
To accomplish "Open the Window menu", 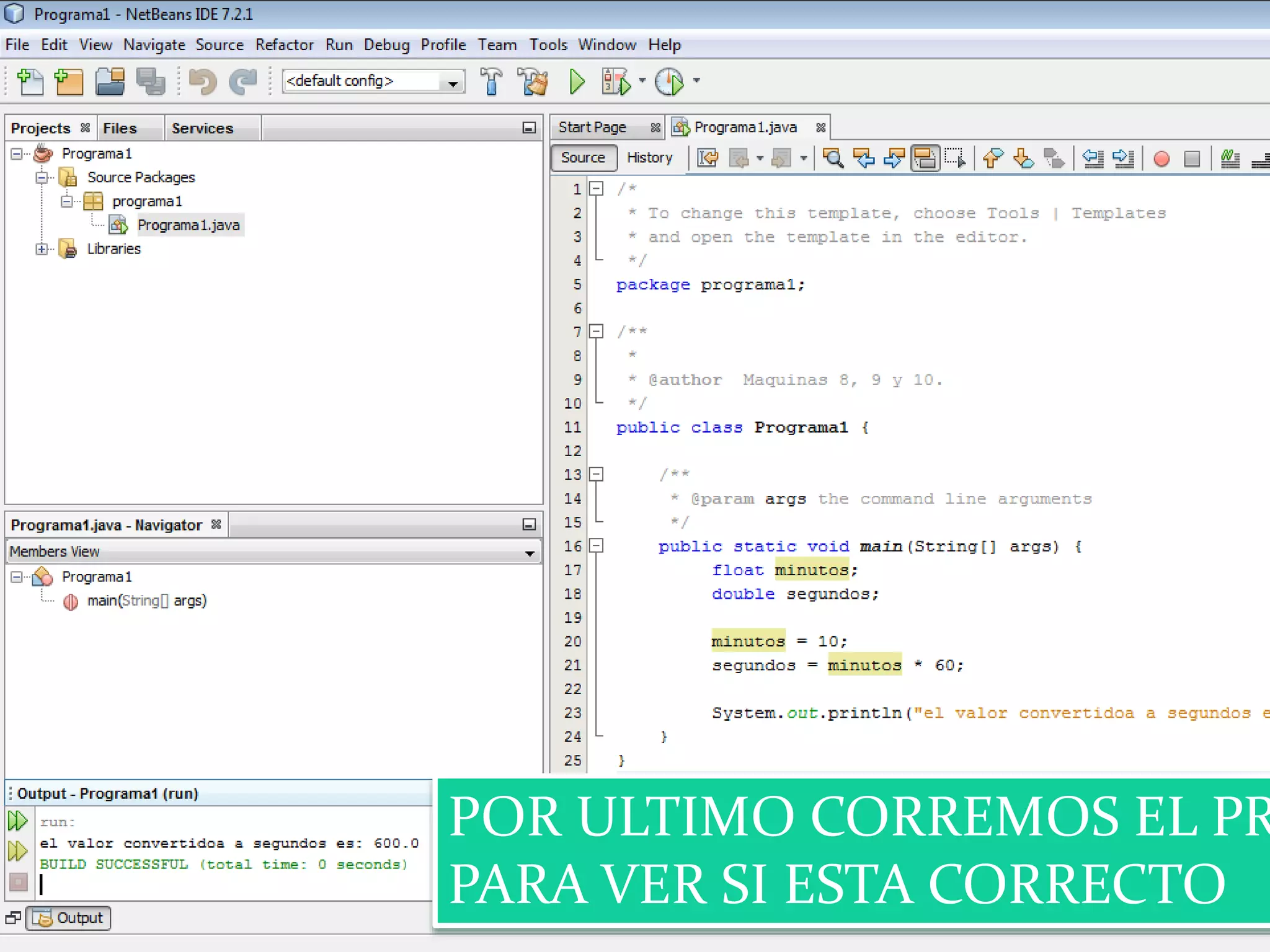I will (607, 45).
